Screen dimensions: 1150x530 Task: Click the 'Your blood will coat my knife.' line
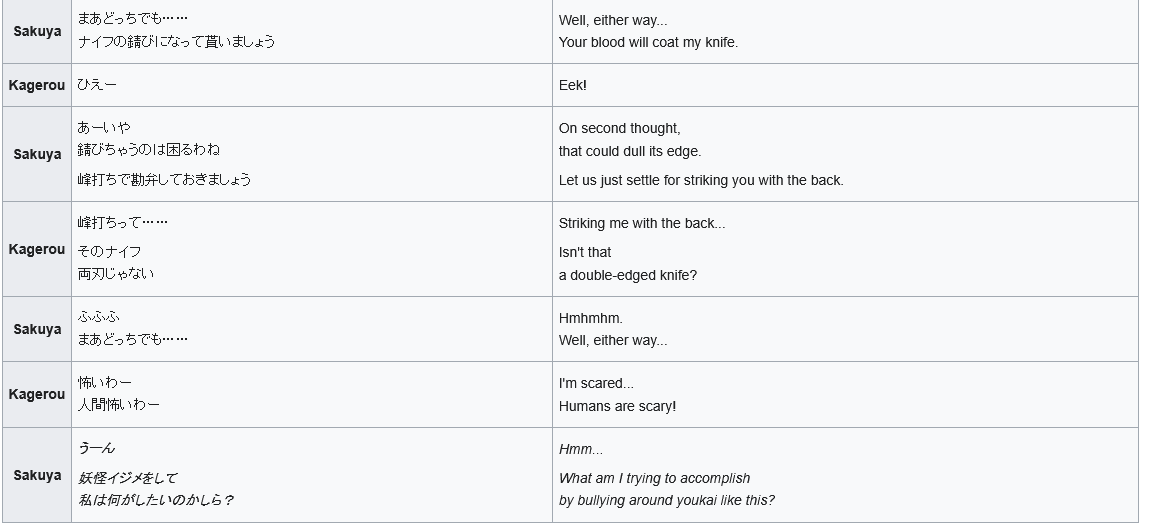[x=648, y=43]
